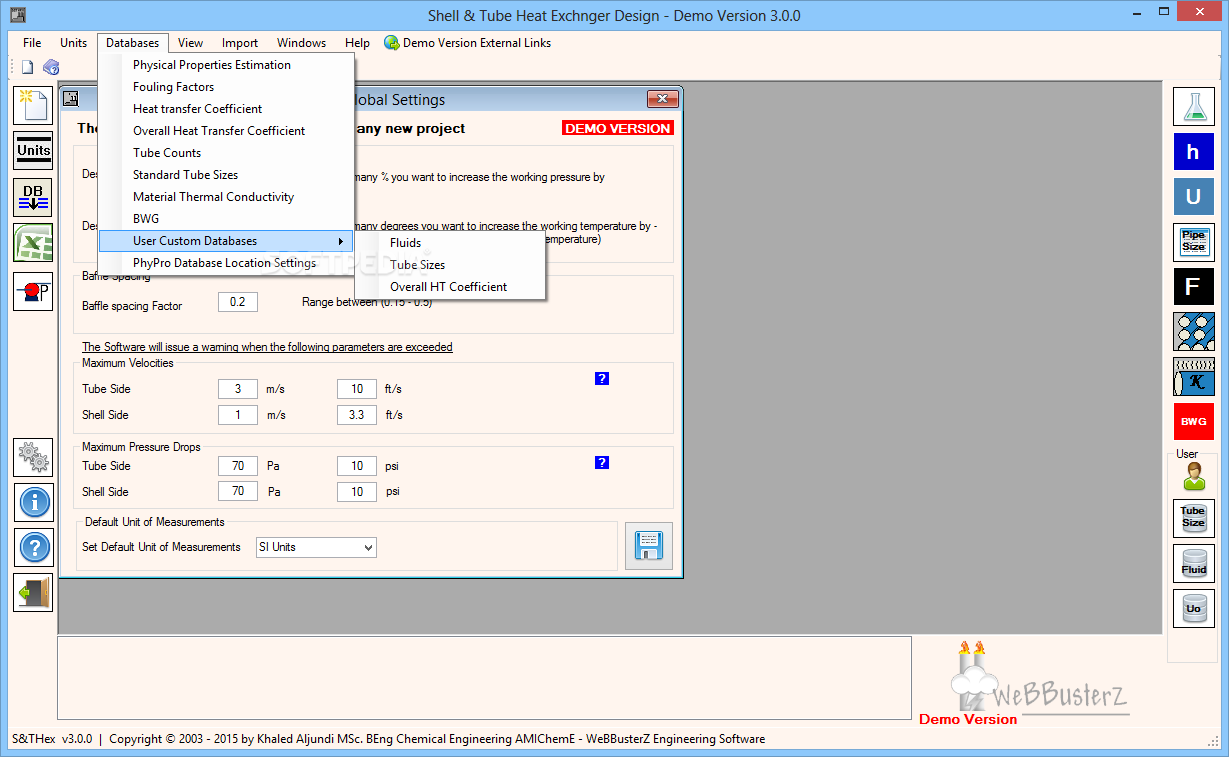The width and height of the screenshot is (1229, 757).
Task: Open settings gears icon in left sidebar
Action: tap(33, 457)
